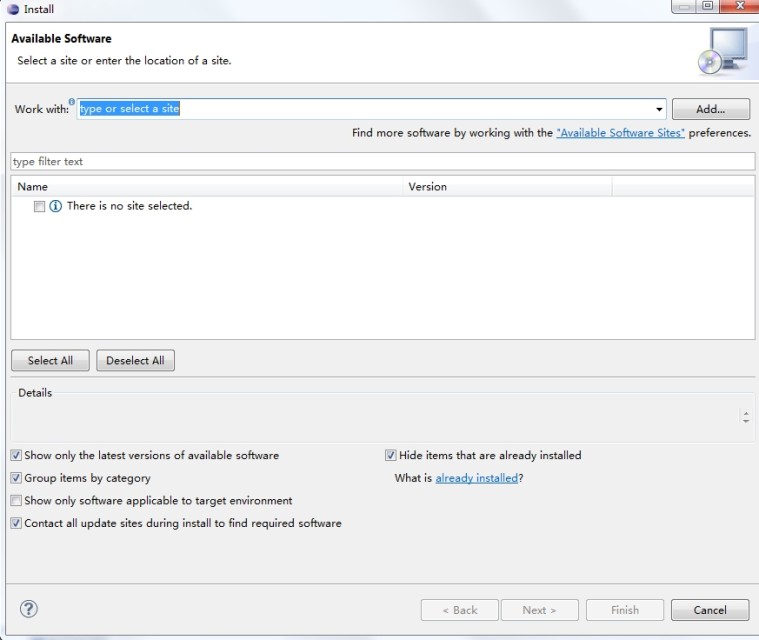Click the Select All button
This screenshot has width=759, height=640.
pyautogui.click(x=50, y=360)
